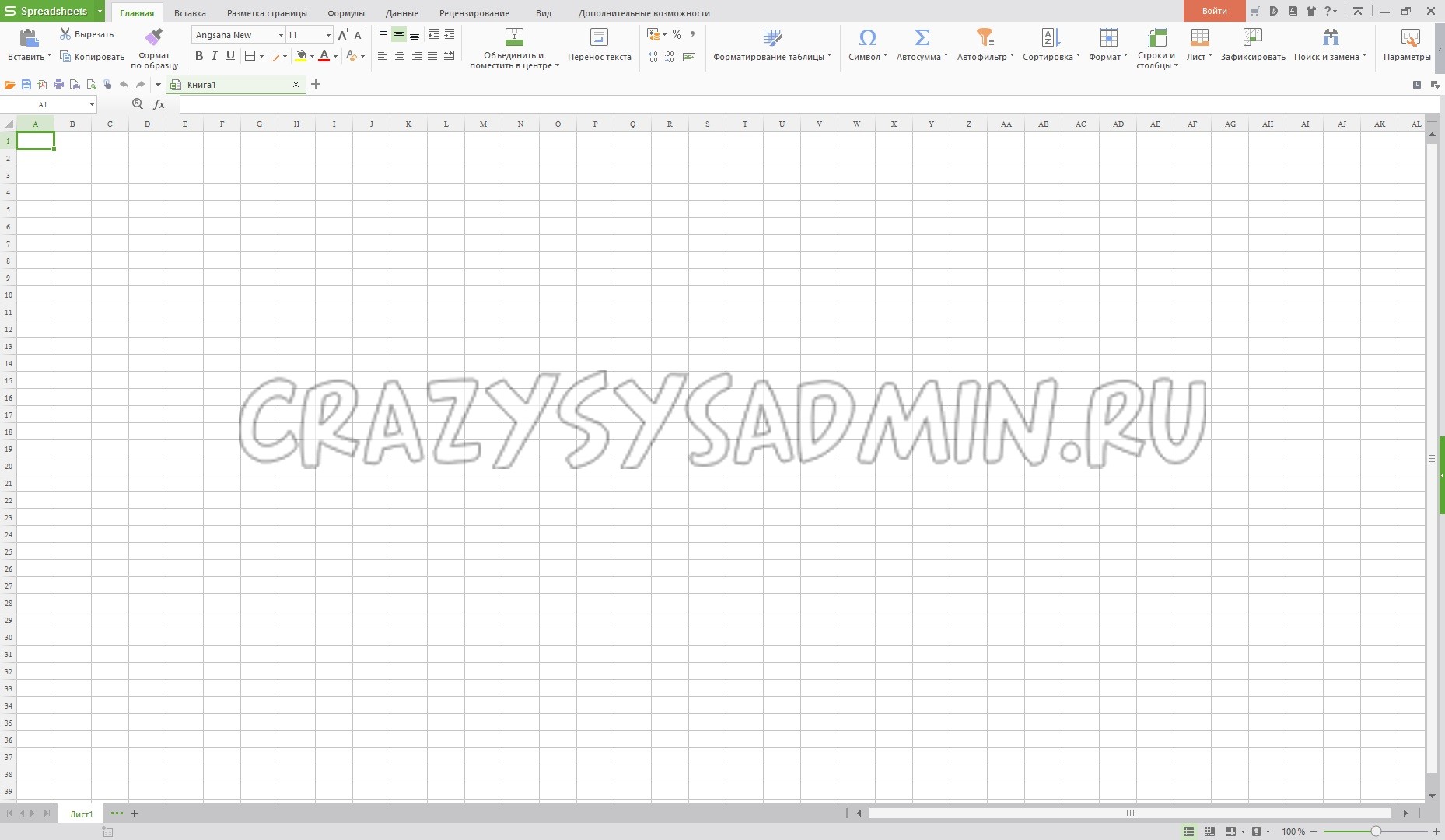Open the Symbol omega tool
The height and width of the screenshot is (840, 1445).
867,37
